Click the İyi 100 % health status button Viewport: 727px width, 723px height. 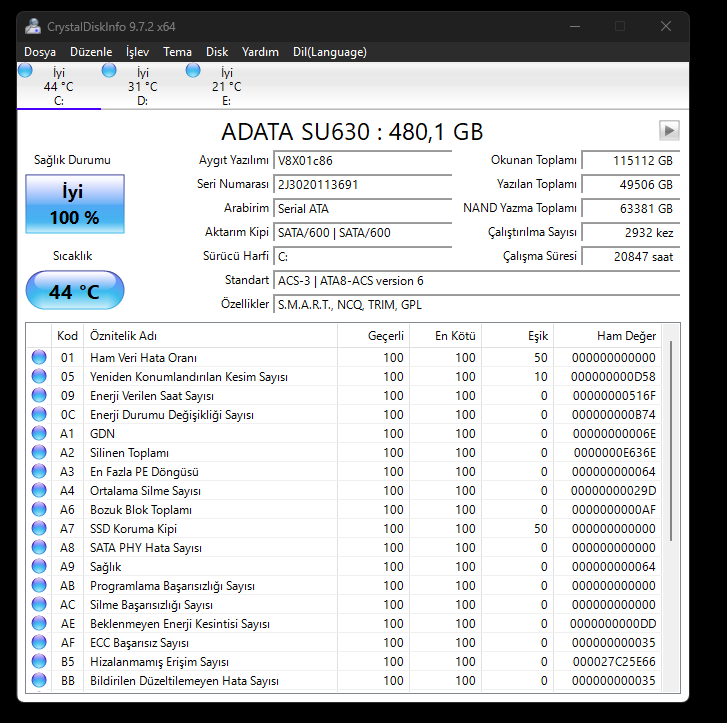tap(75, 204)
